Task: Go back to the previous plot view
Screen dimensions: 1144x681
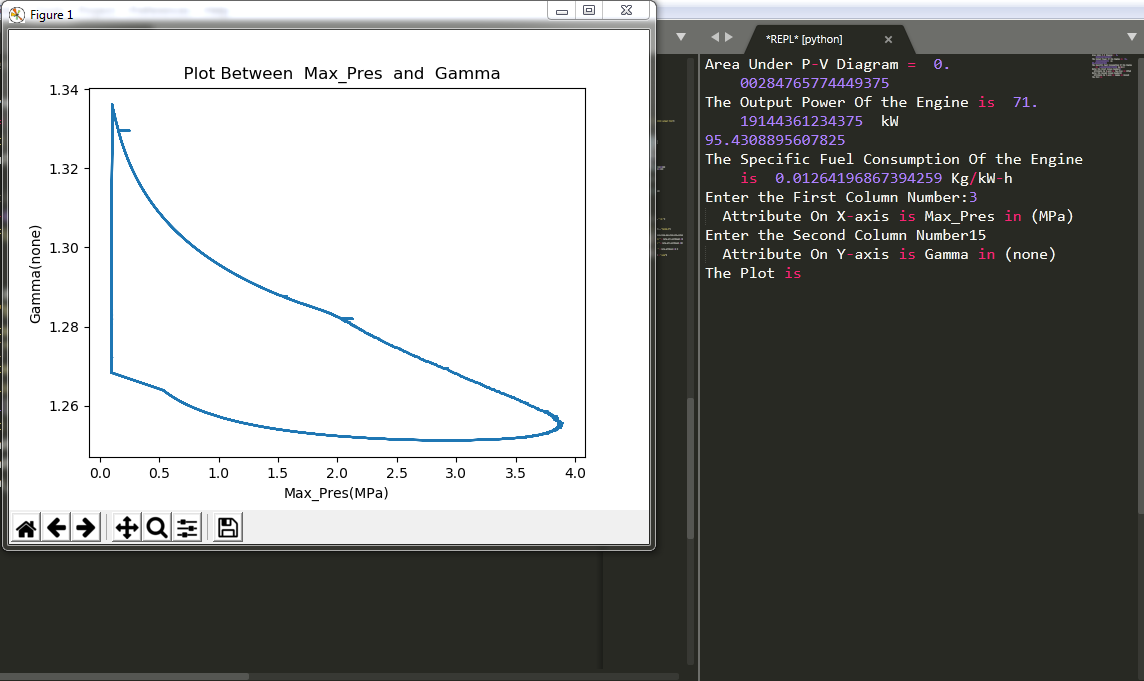Action: [x=56, y=527]
